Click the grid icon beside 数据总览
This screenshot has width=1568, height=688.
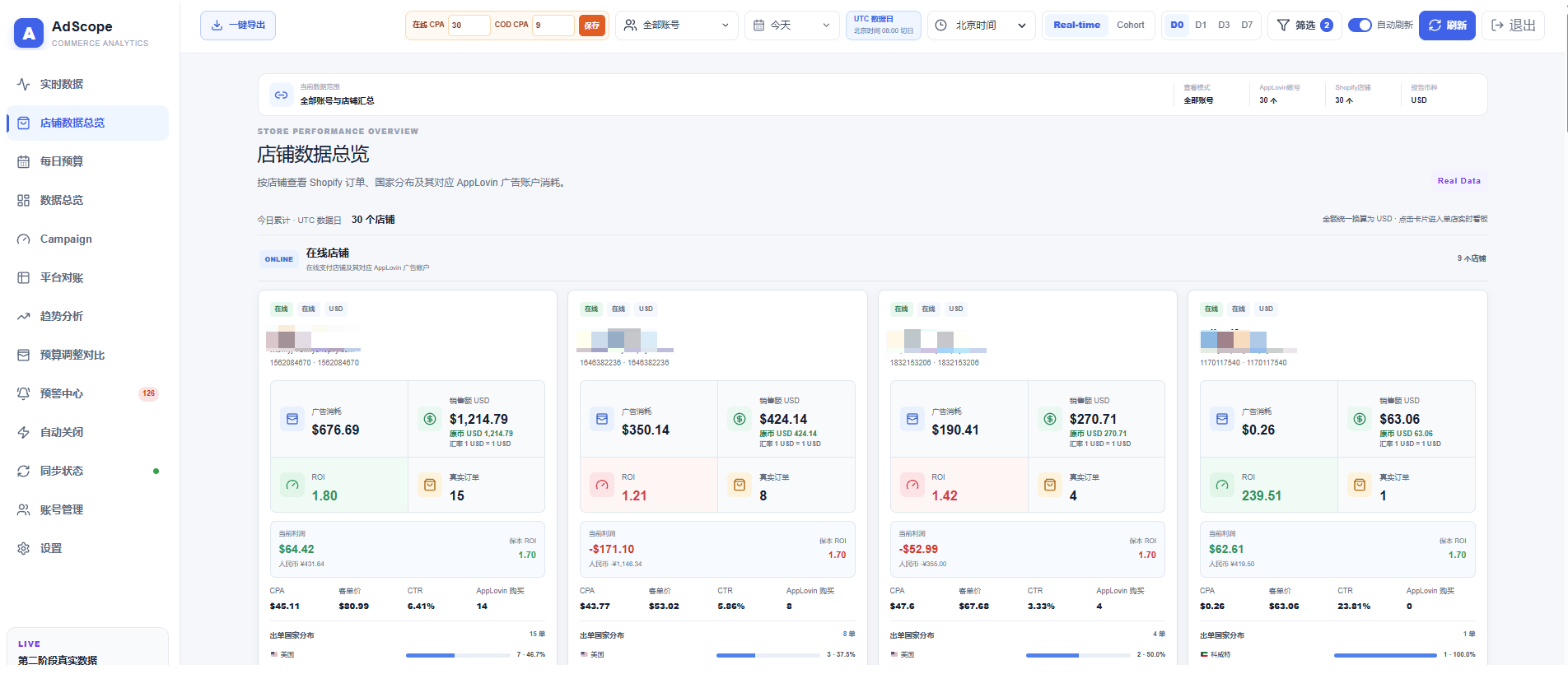pos(23,200)
